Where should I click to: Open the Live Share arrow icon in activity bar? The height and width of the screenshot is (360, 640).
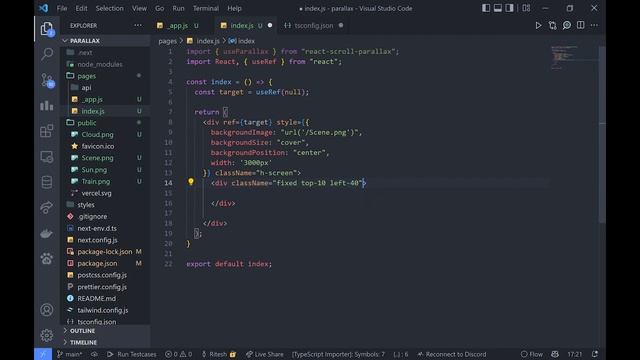coord(47,207)
